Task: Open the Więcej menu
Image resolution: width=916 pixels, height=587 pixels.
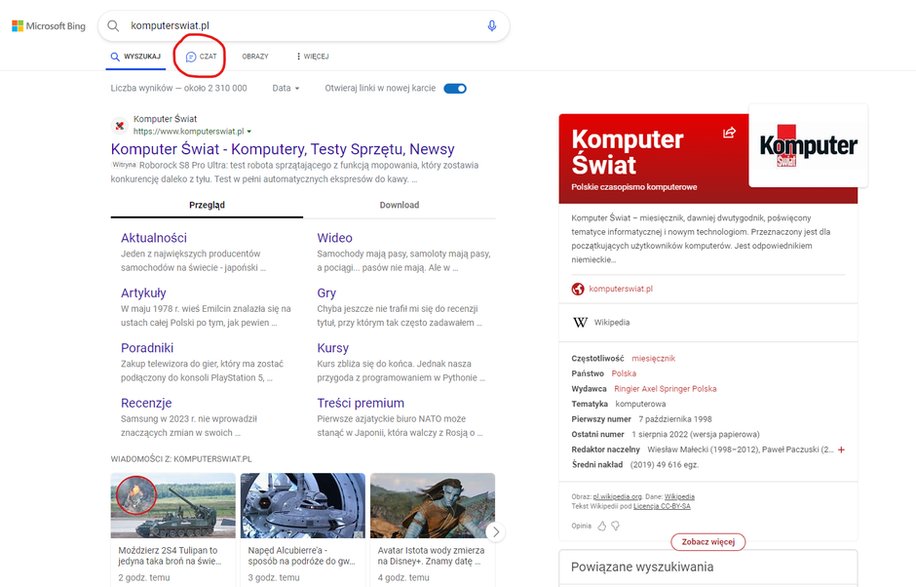Action: point(313,57)
